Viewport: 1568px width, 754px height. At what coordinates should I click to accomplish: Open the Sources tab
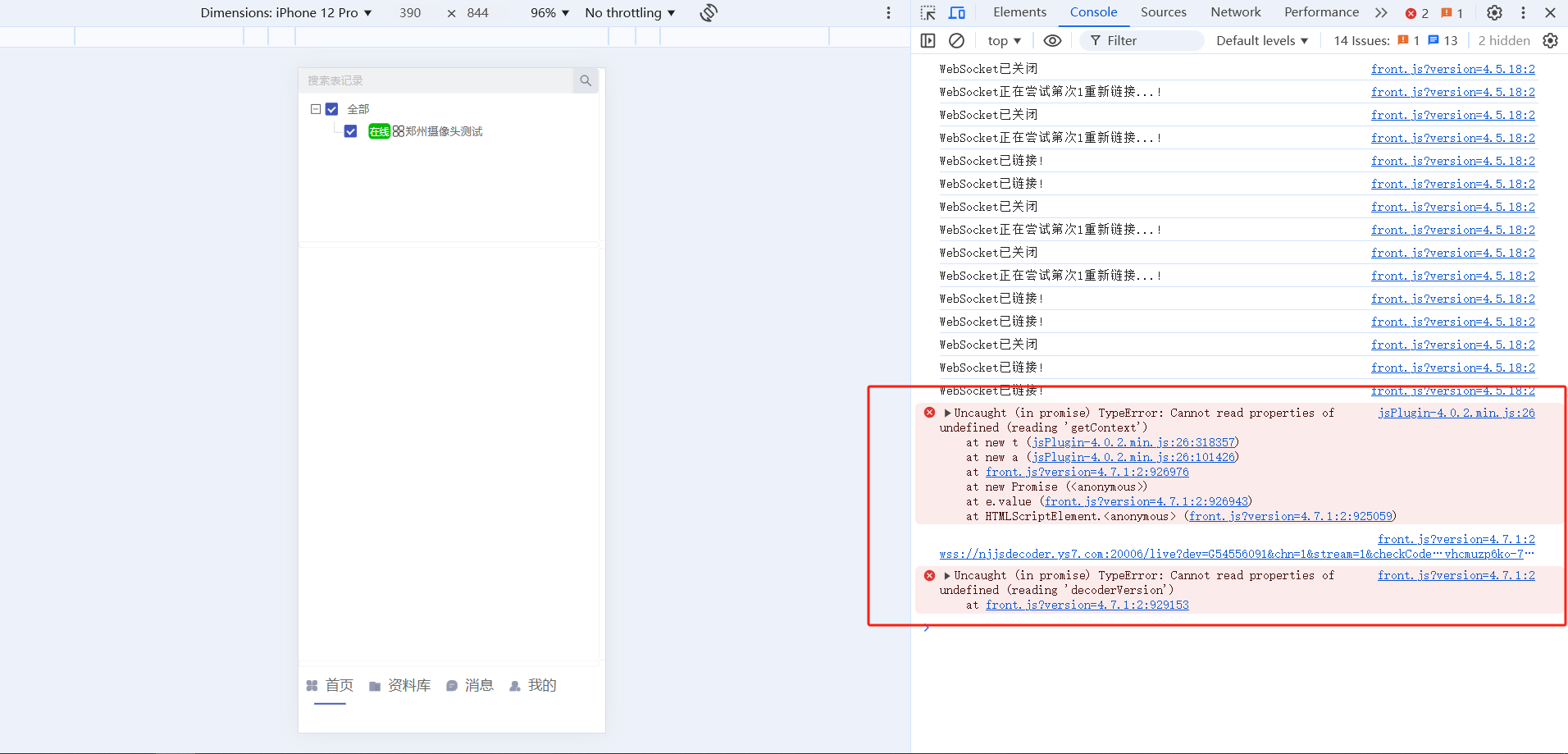click(1163, 12)
